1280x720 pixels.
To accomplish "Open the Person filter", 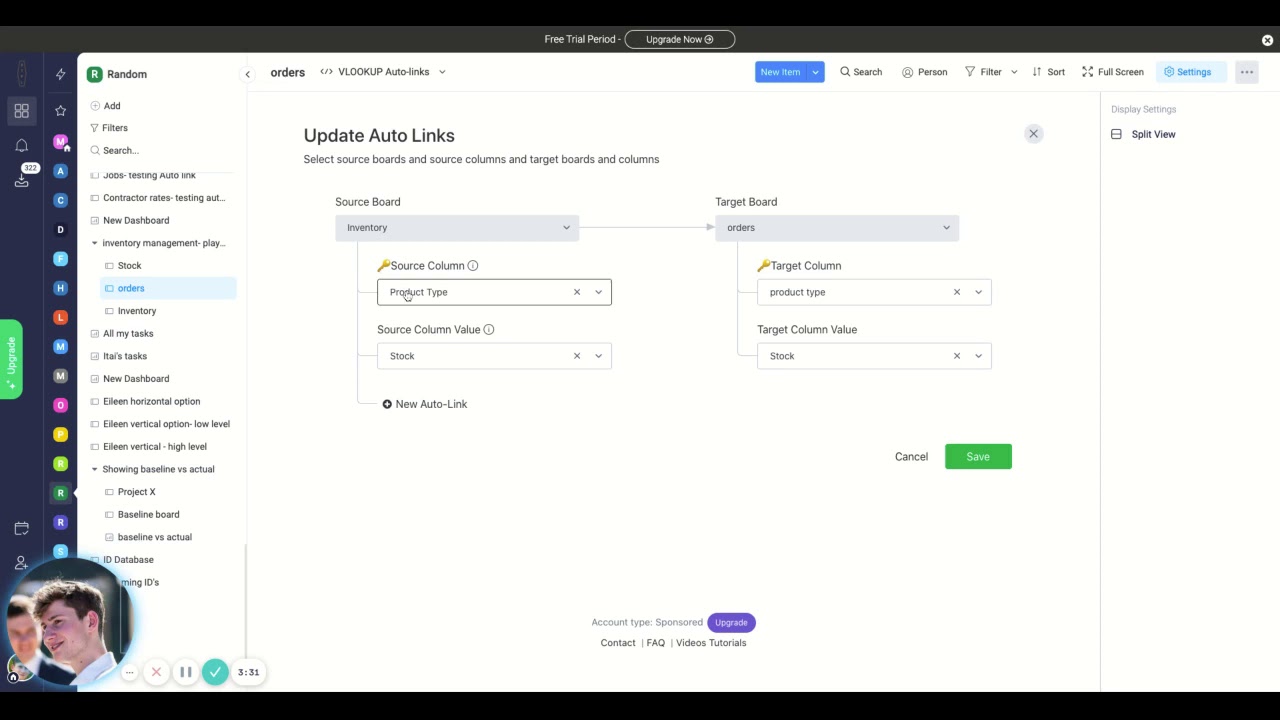I will point(924,72).
